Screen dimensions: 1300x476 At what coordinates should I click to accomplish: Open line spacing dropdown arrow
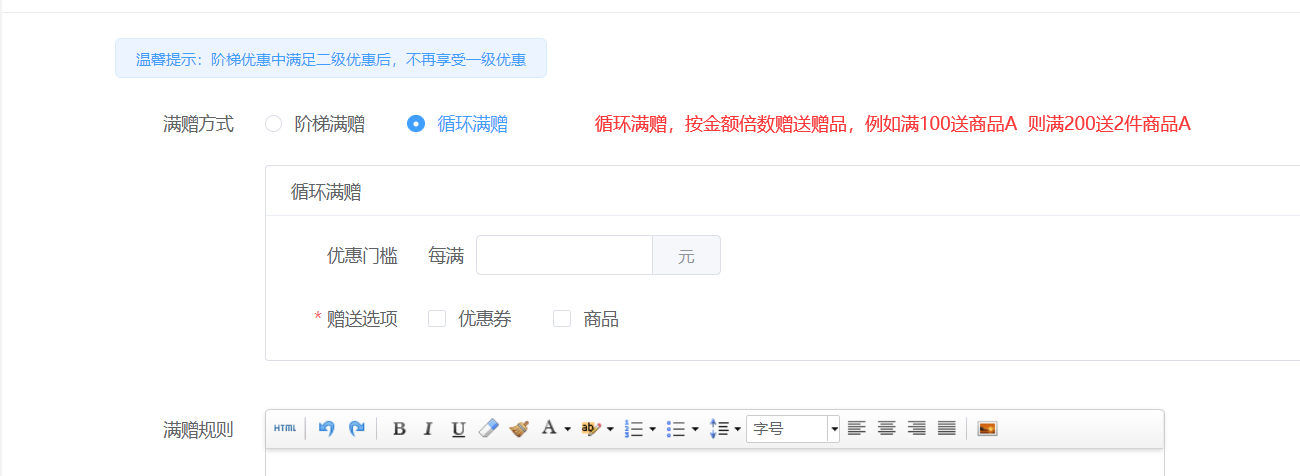coord(737,429)
